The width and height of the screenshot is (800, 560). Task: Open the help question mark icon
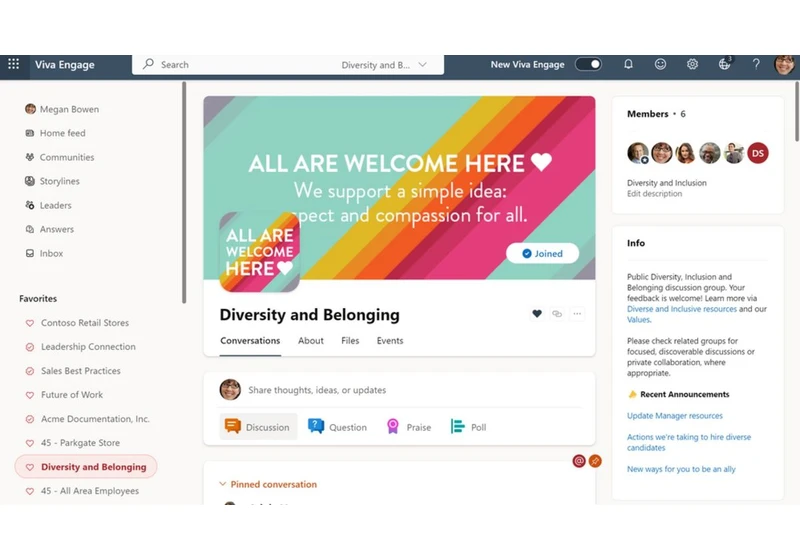756,64
